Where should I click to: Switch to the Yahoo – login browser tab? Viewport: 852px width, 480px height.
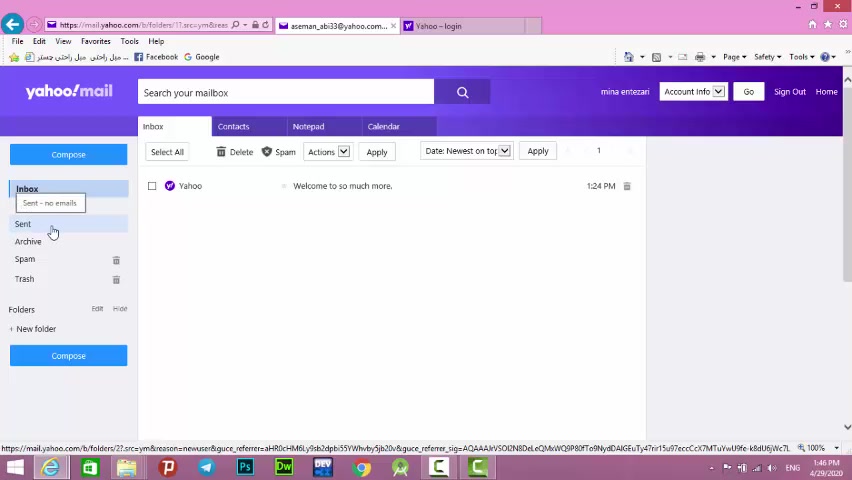(463, 26)
